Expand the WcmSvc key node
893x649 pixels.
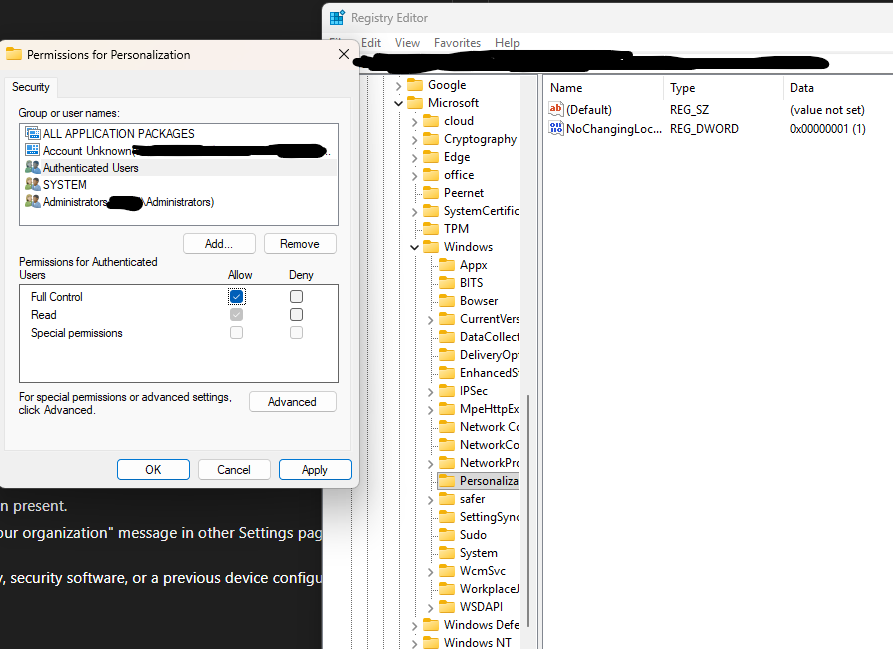tap(430, 572)
